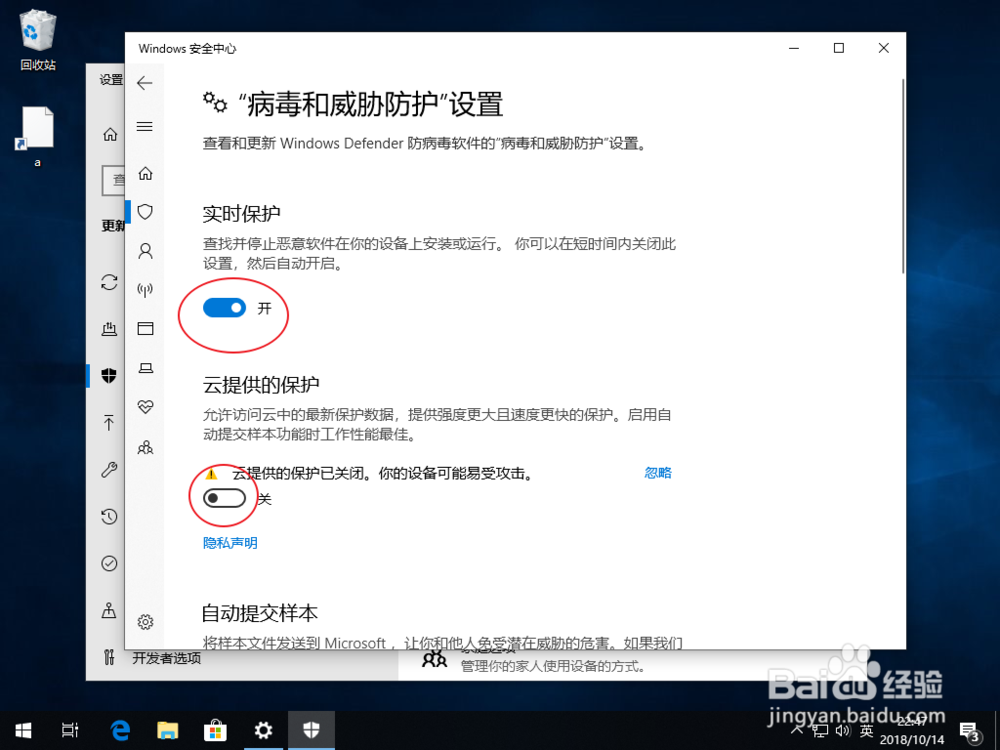Click the Windows Security vertical scrollbar
Image resolution: width=1000 pixels, height=750 pixels.
coord(902,177)
